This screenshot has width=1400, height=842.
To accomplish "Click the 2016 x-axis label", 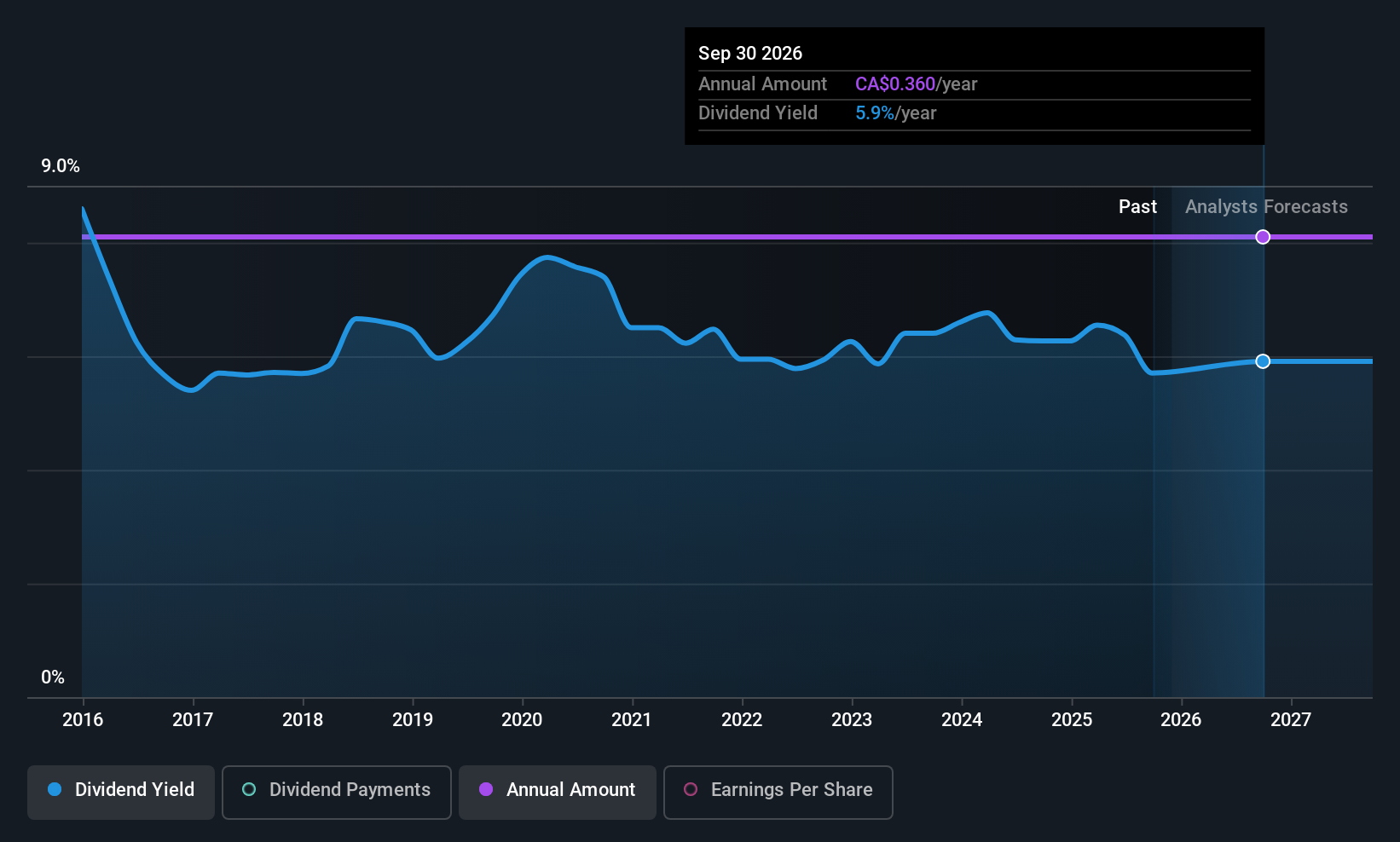I will (83, 720).
